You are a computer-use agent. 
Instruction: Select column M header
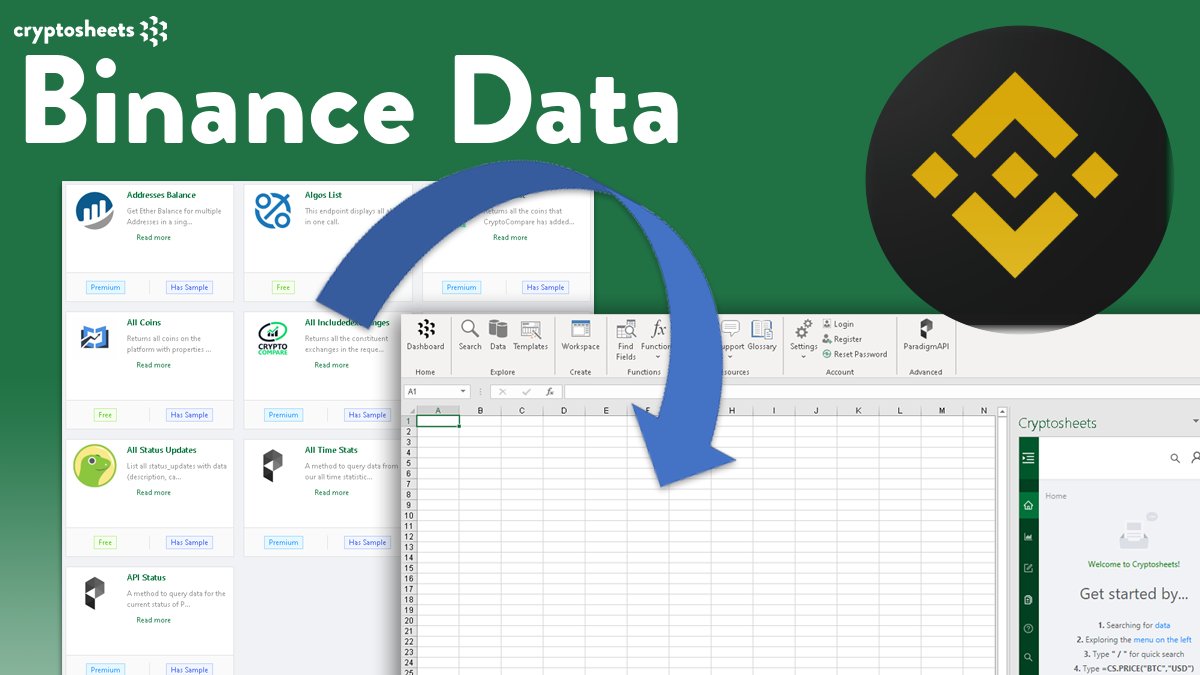coord(942,410)
